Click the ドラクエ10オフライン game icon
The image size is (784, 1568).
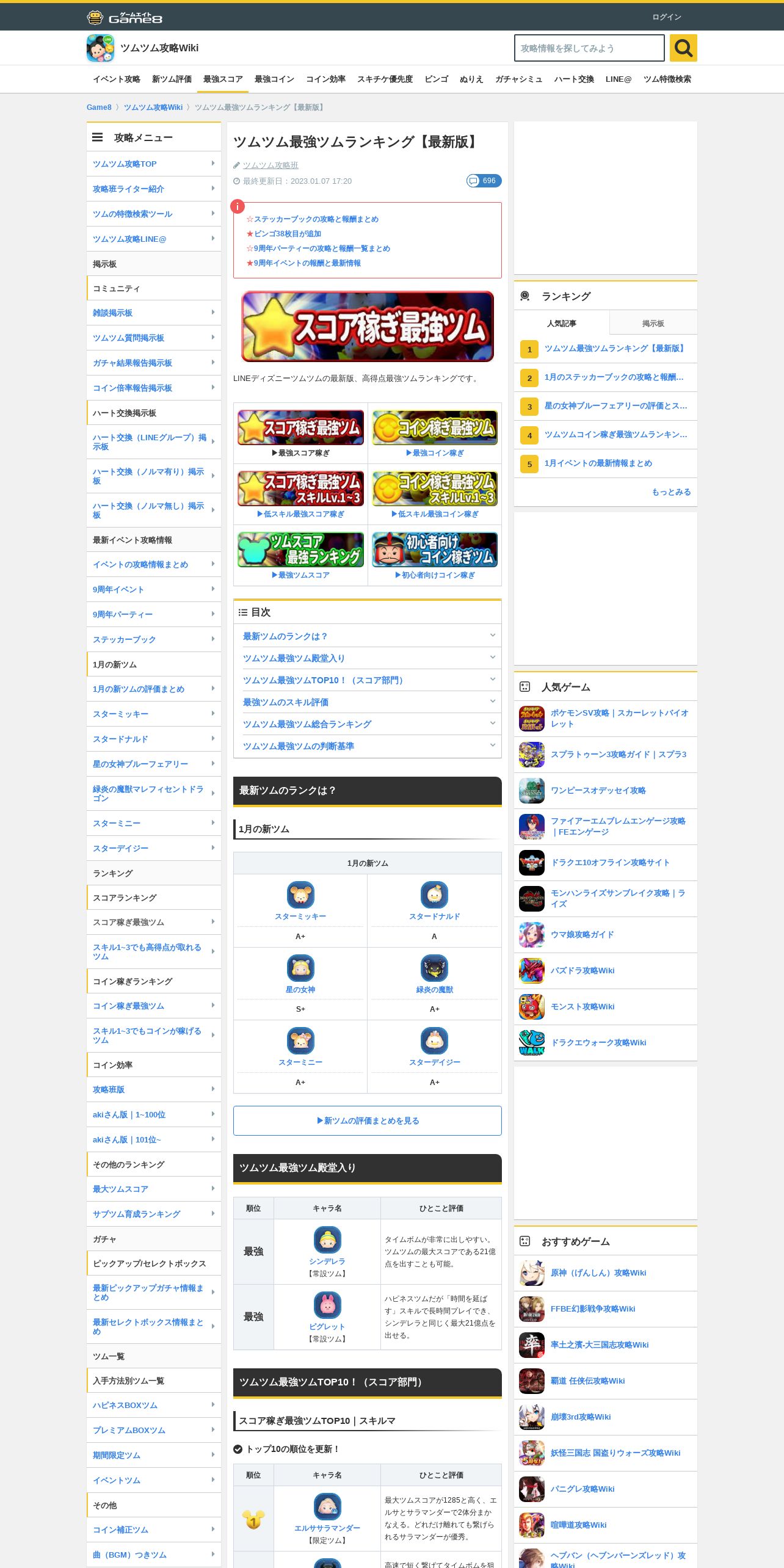pyautogui.click(x=532, y=862)
